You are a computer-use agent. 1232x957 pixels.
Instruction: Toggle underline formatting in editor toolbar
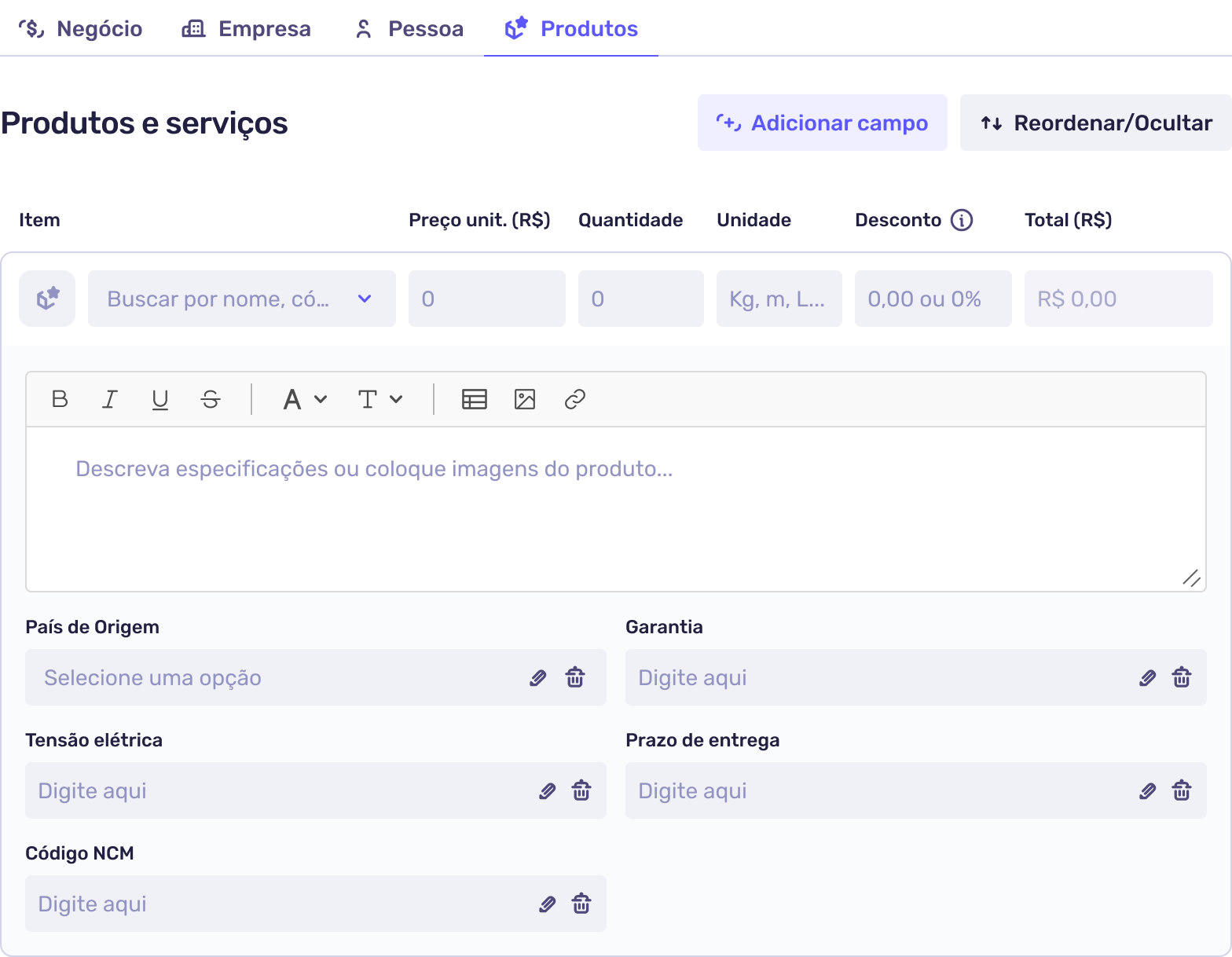coord(160,399)
